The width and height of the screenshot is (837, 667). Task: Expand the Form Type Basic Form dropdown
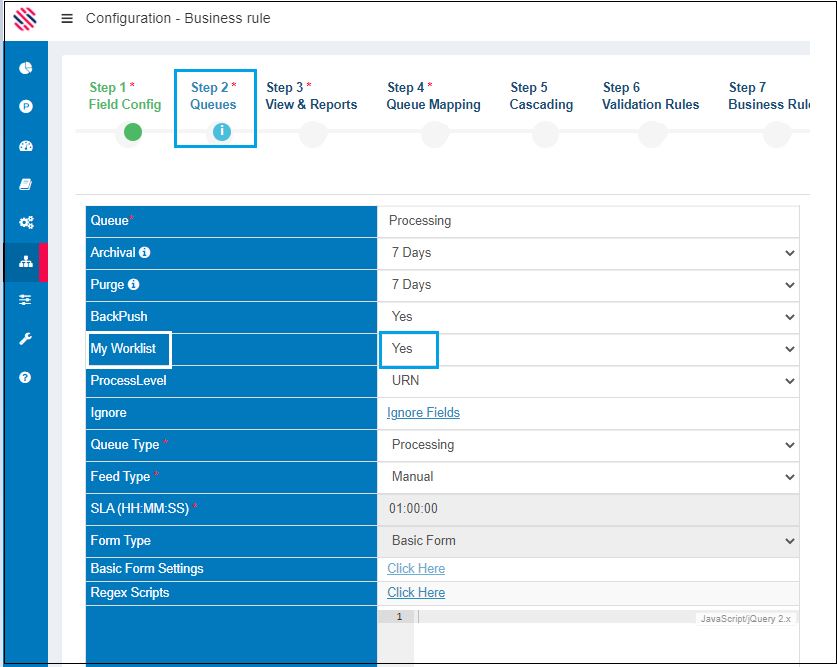tap(588, 541)
